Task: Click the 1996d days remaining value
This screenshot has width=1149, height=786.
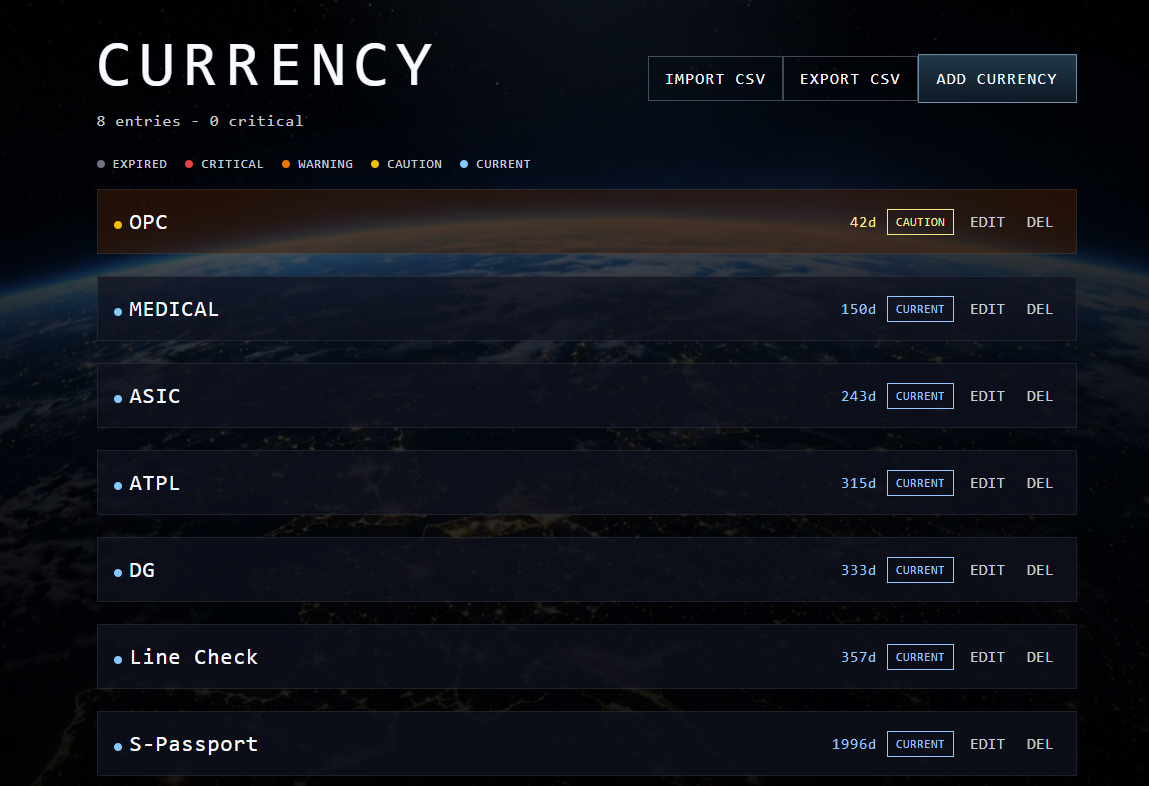Action: pos(854,744)
